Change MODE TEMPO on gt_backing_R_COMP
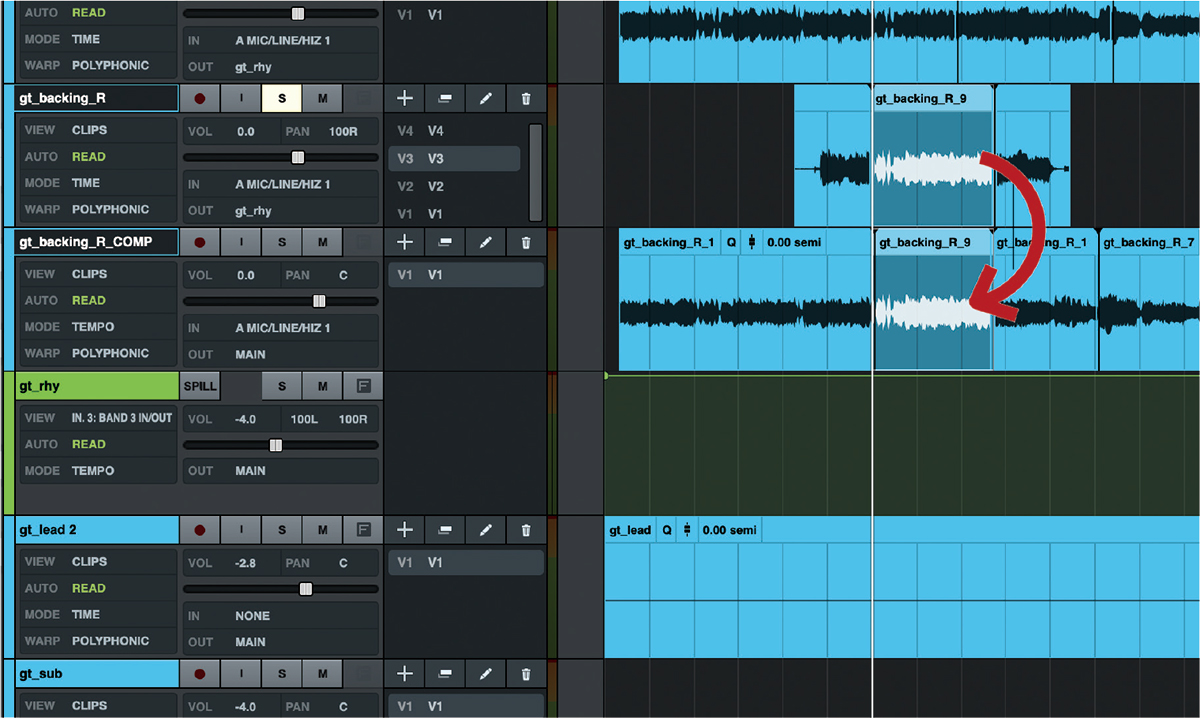 pos(97,327)
